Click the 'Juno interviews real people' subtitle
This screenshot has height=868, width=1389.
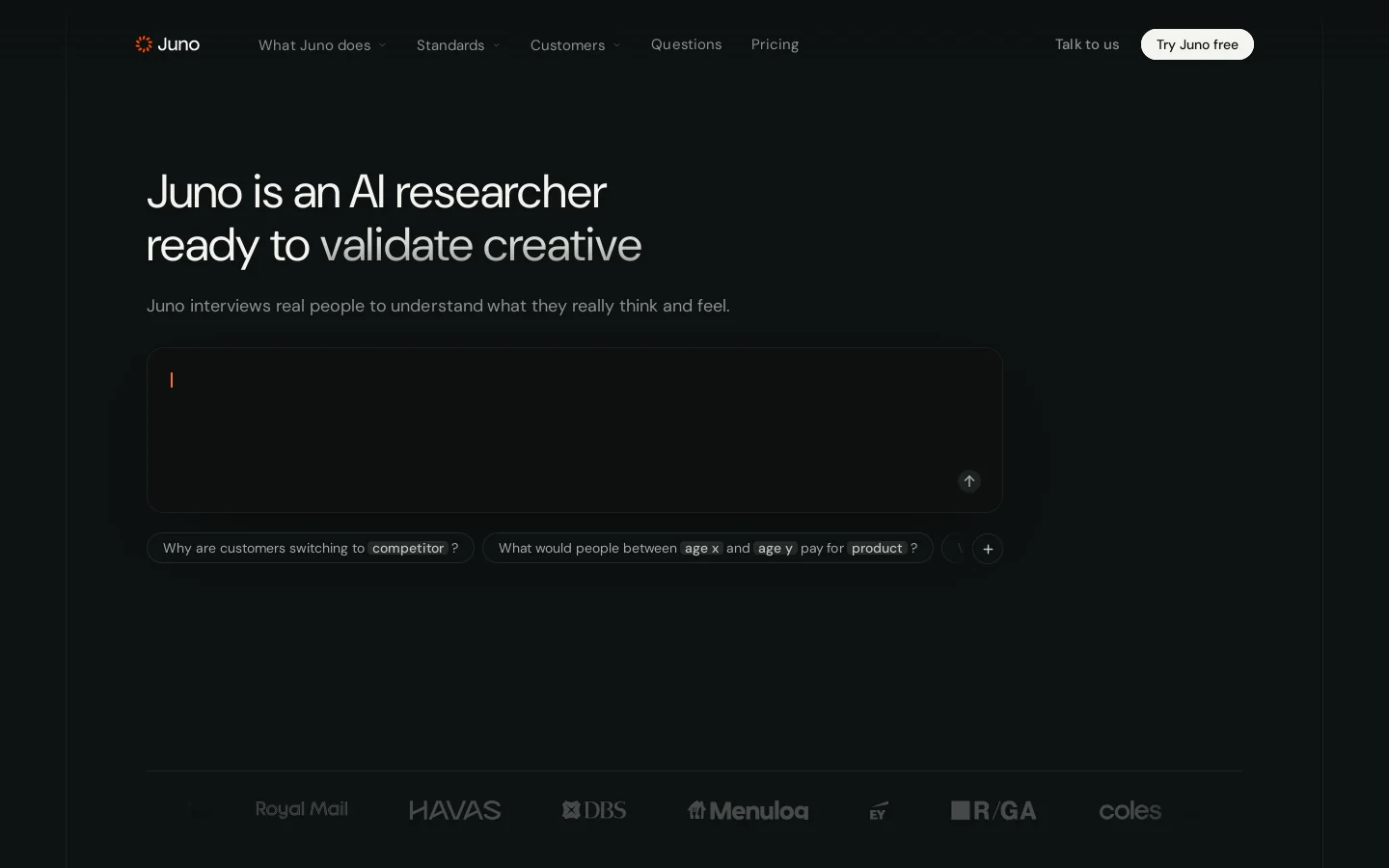click(x=438, y=306)
